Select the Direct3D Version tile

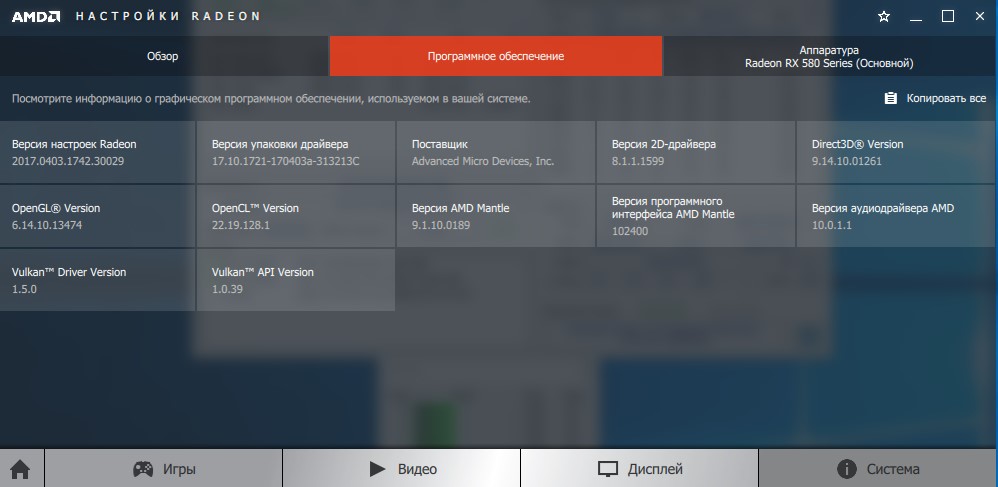897,152
